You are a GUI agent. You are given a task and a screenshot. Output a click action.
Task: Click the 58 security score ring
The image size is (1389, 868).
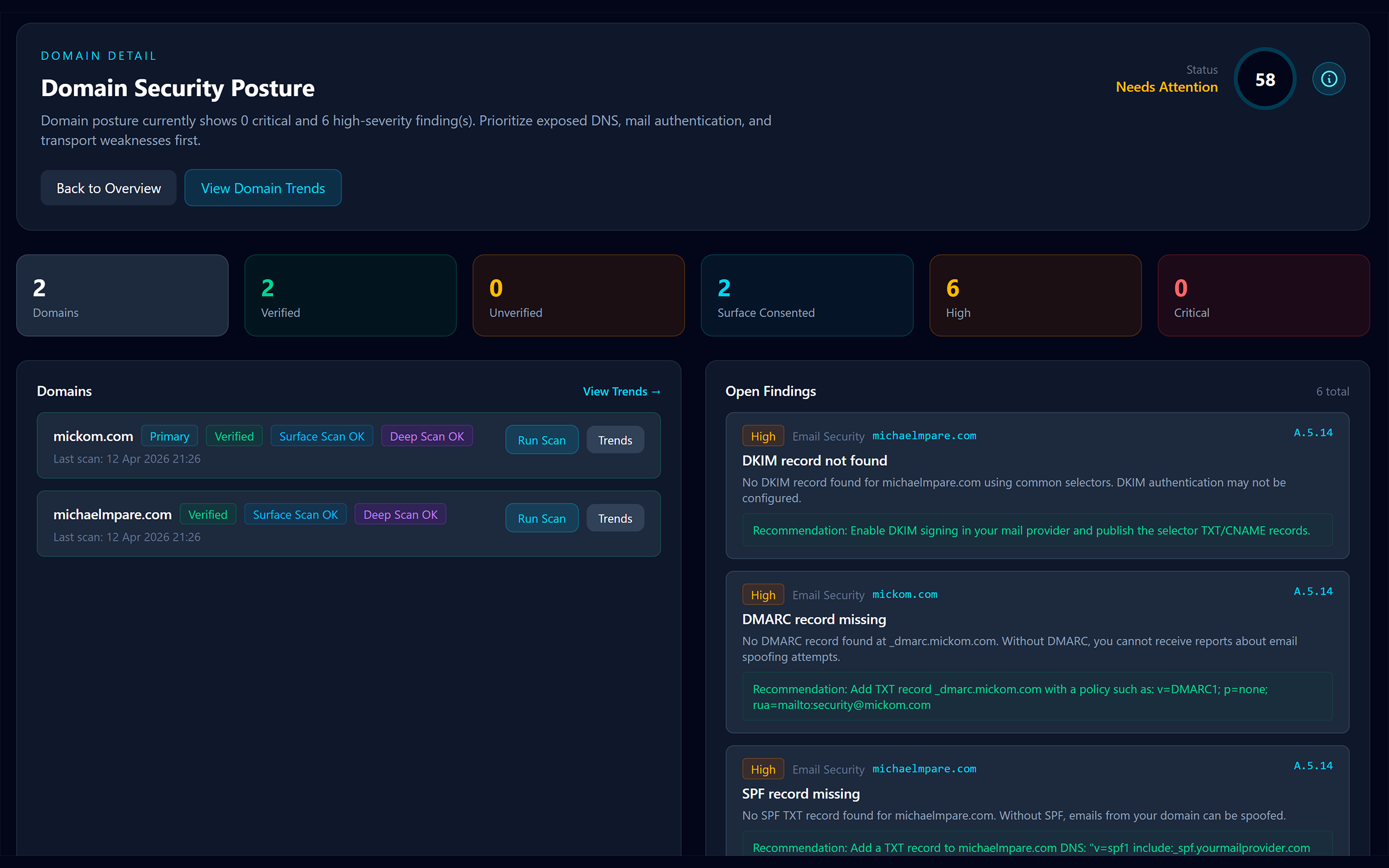pyautogui.click(x=1265, y=79)
